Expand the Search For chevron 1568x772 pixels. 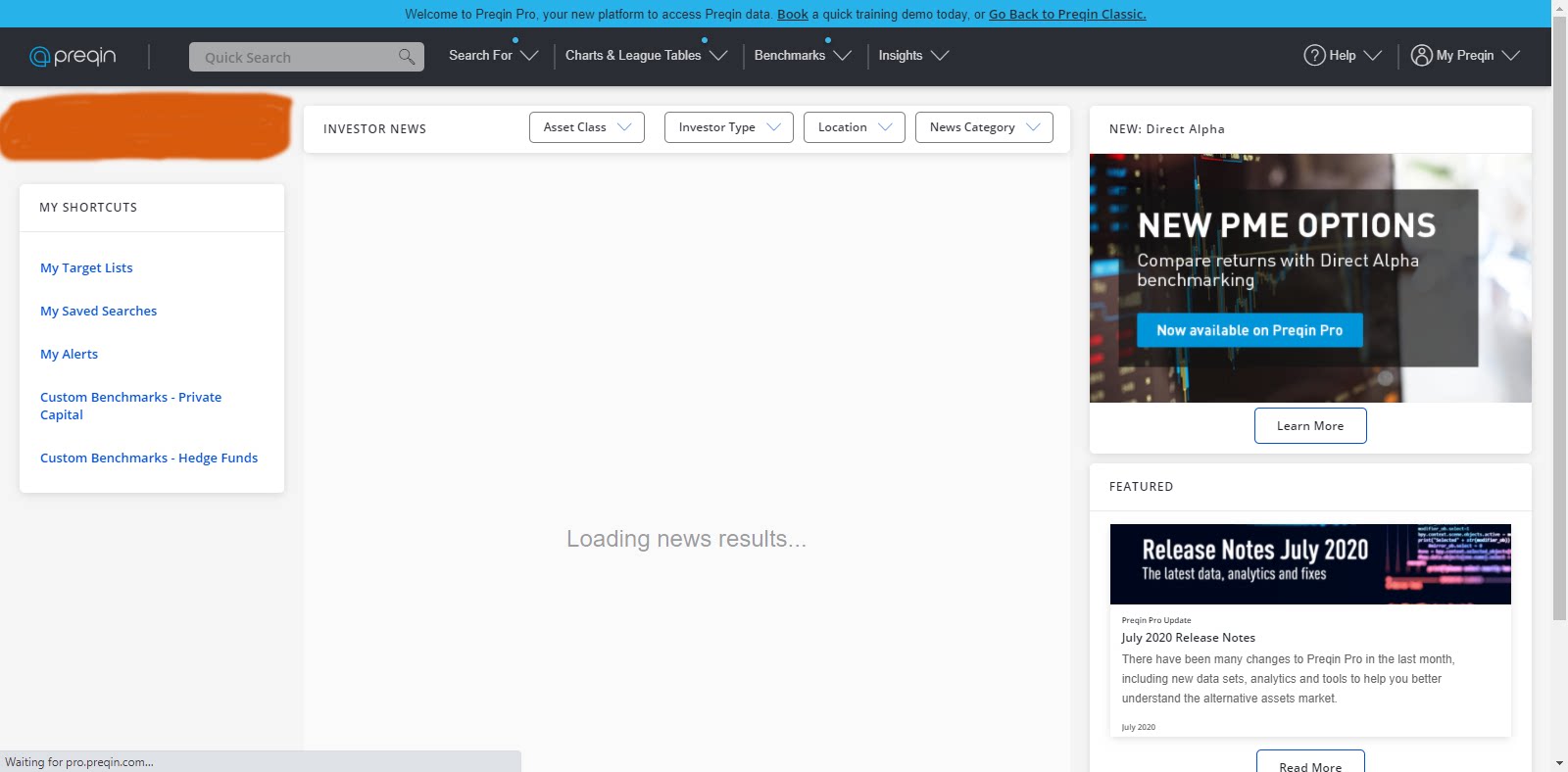(x=529, y=56)
